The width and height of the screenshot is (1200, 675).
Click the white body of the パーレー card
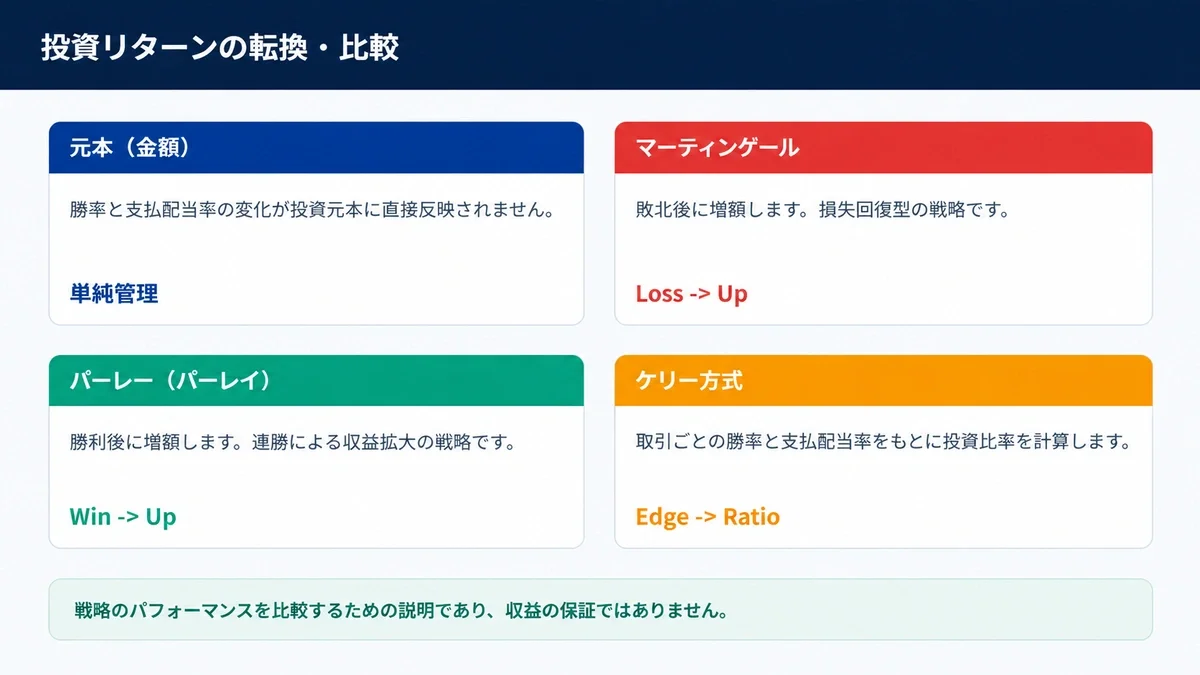316,477
